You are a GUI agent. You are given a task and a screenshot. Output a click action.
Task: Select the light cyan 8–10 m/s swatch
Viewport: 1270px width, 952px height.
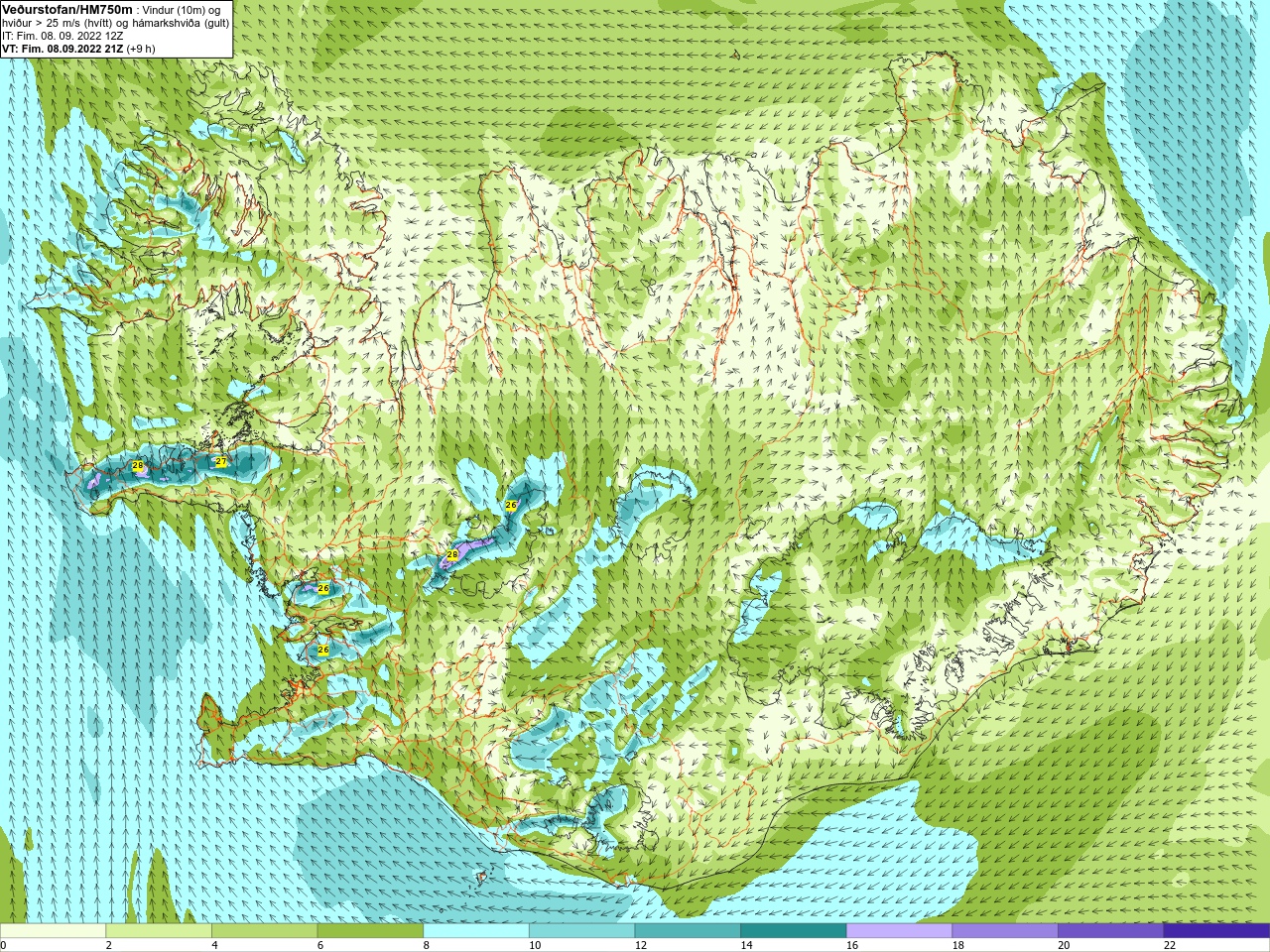pyautogui.click(x=475, y=931)
